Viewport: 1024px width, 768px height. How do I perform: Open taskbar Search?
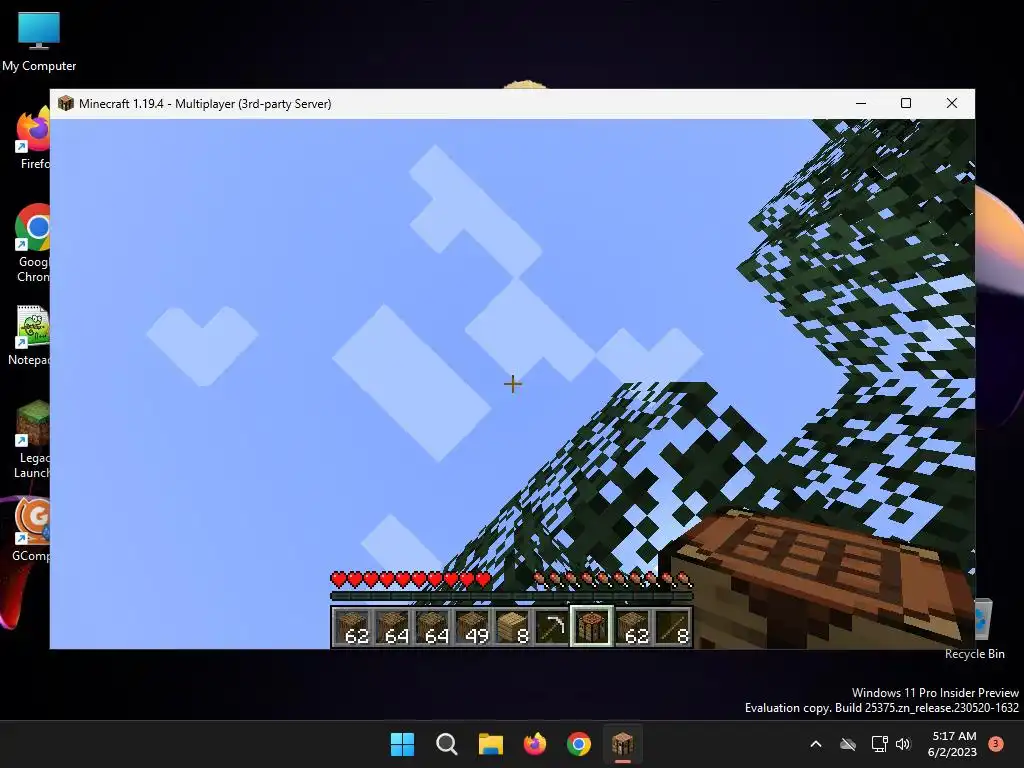coord(447,744)
